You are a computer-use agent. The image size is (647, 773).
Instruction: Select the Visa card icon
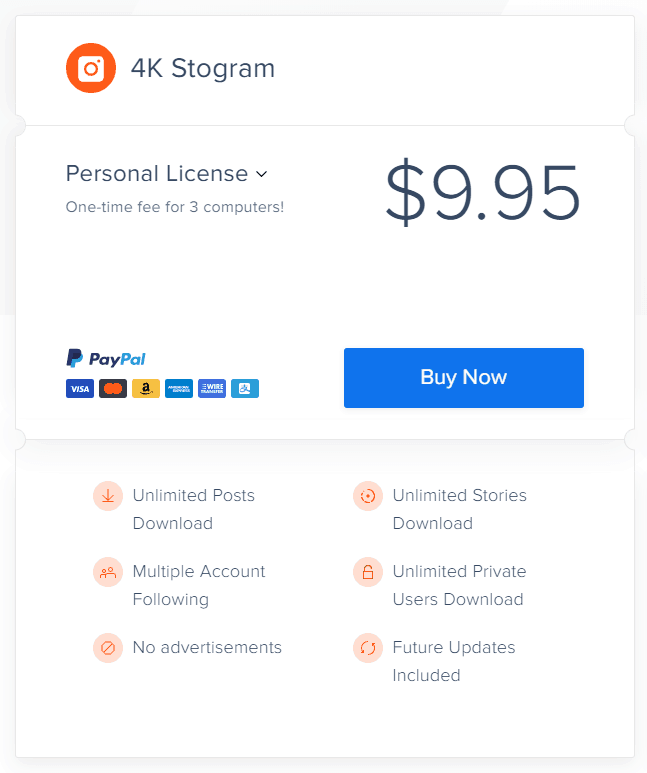pyautogui.click(x=80, y=388)
